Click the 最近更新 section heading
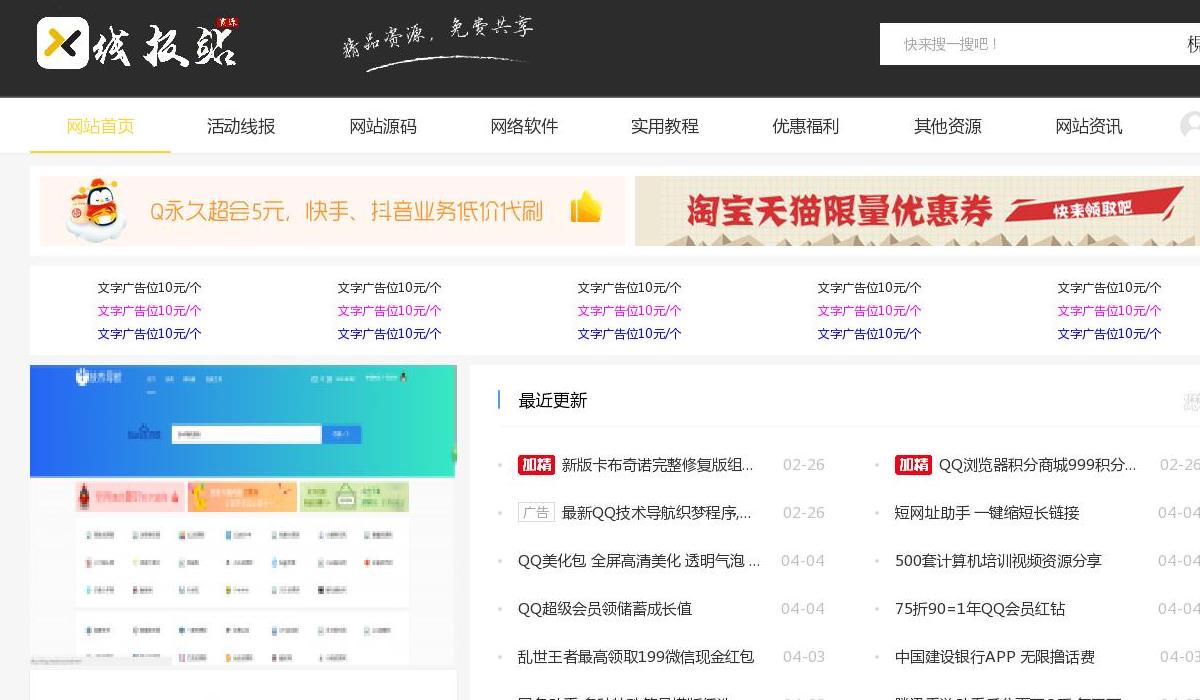Image resolution: width=1200 pixels, height=700 pixels. [x=552, y=401]
